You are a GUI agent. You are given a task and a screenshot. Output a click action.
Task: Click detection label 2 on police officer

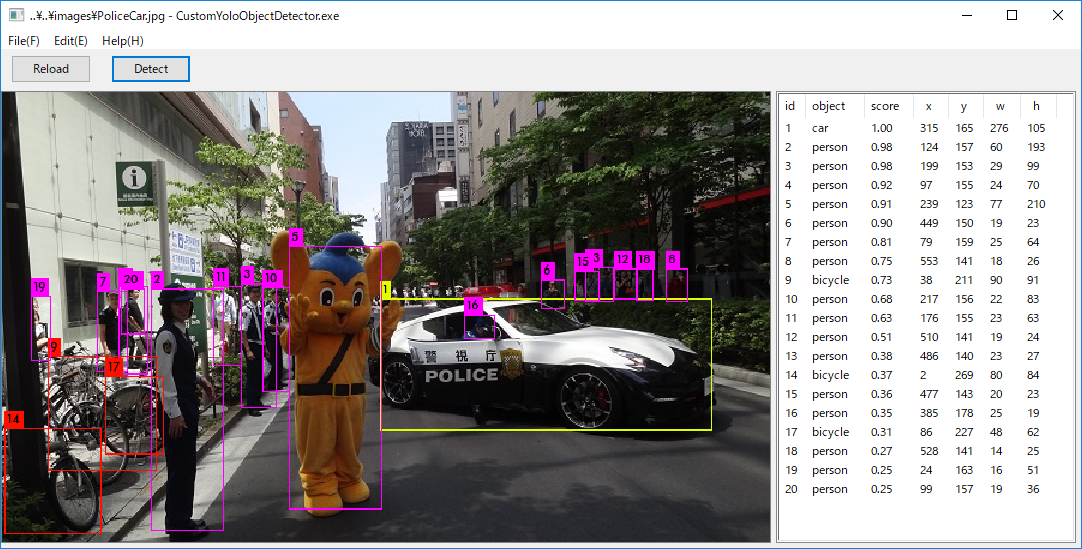[x=157, y=279]
